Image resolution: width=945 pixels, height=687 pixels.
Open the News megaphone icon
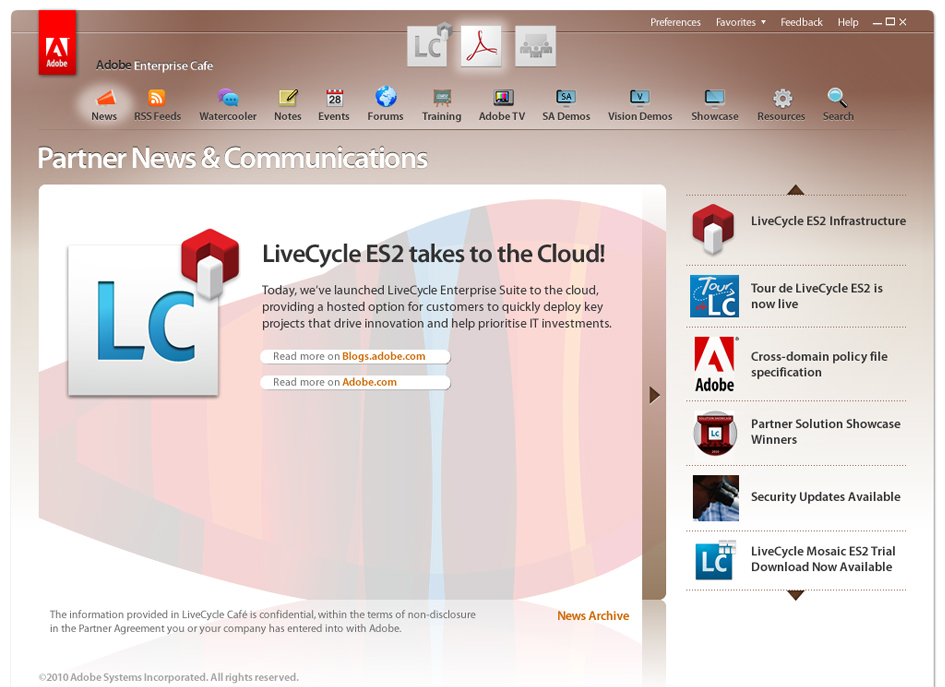coord(105,97)
